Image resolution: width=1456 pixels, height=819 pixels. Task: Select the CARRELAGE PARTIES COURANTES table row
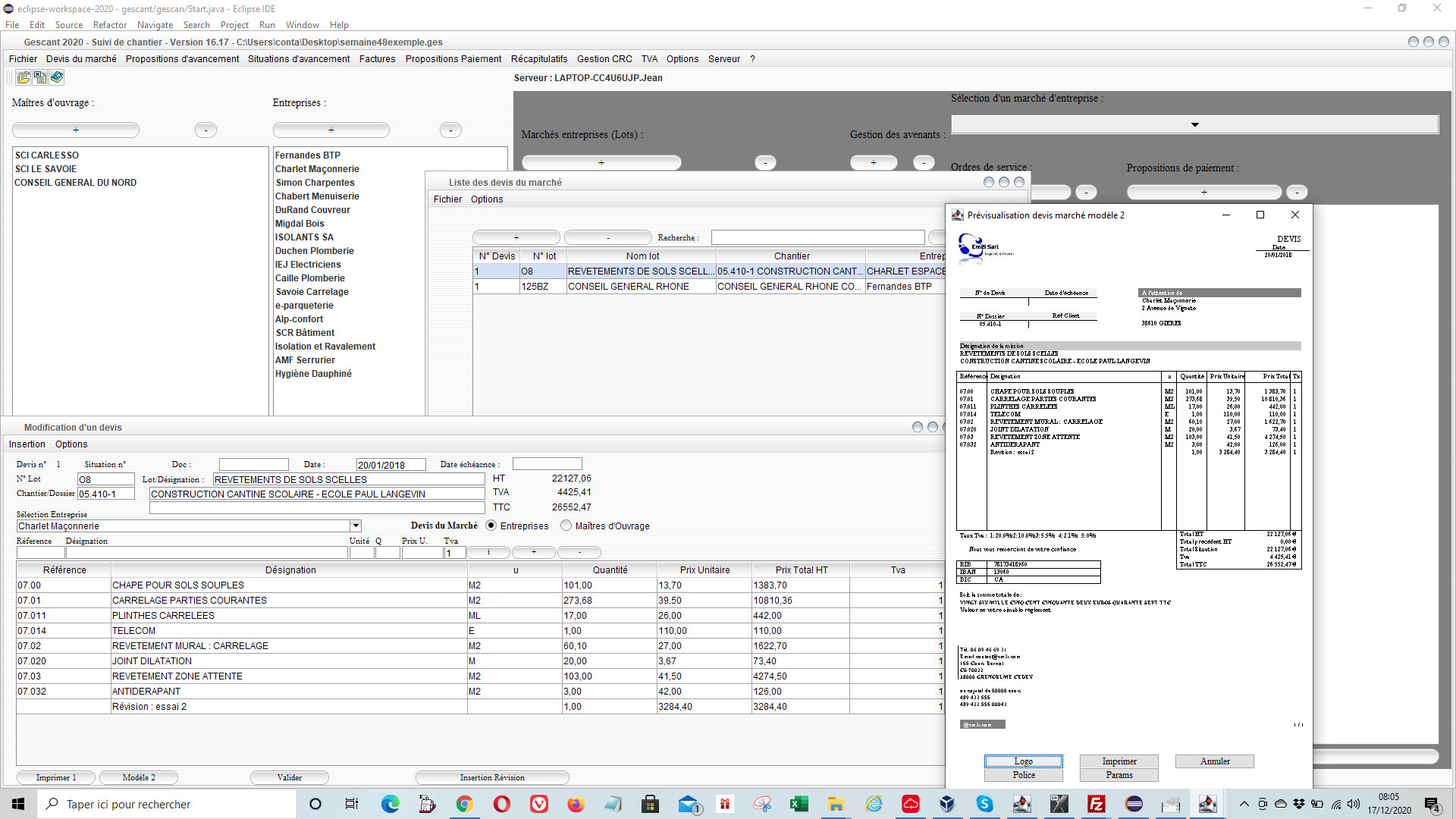(x=479, y=600)
